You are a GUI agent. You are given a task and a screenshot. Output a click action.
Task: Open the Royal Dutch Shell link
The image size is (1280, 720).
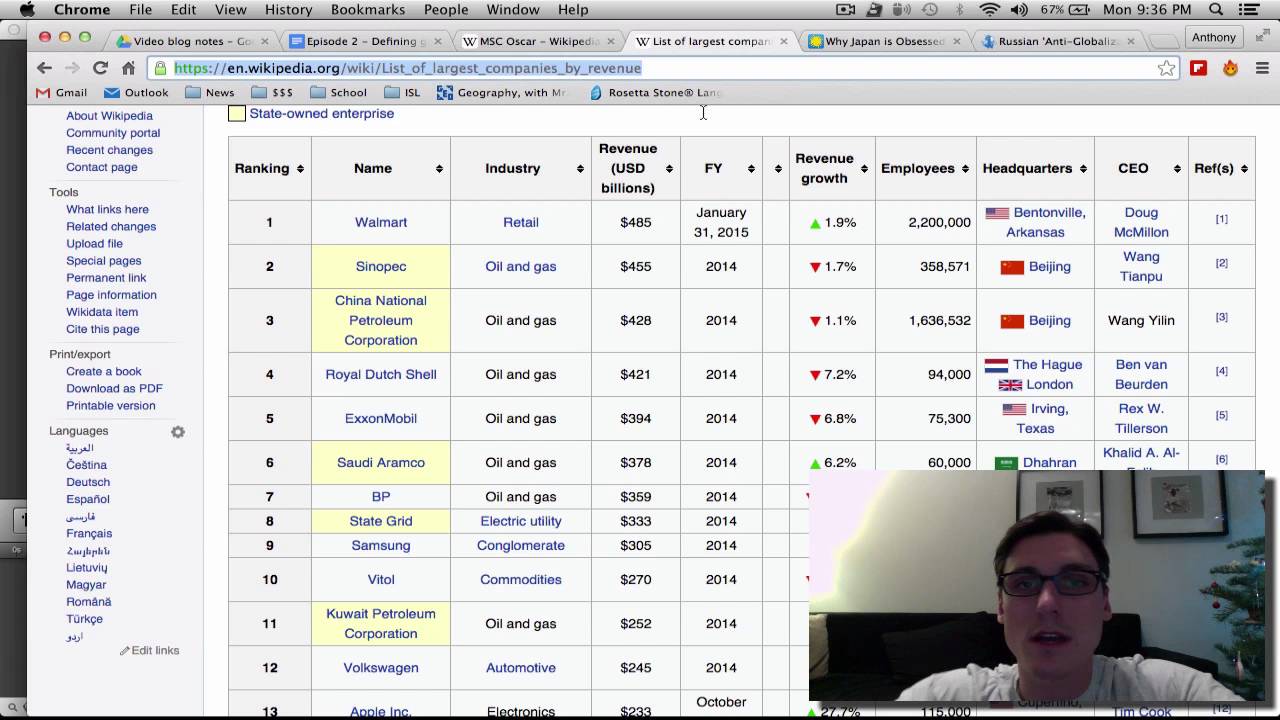click(x=381, y=375)
